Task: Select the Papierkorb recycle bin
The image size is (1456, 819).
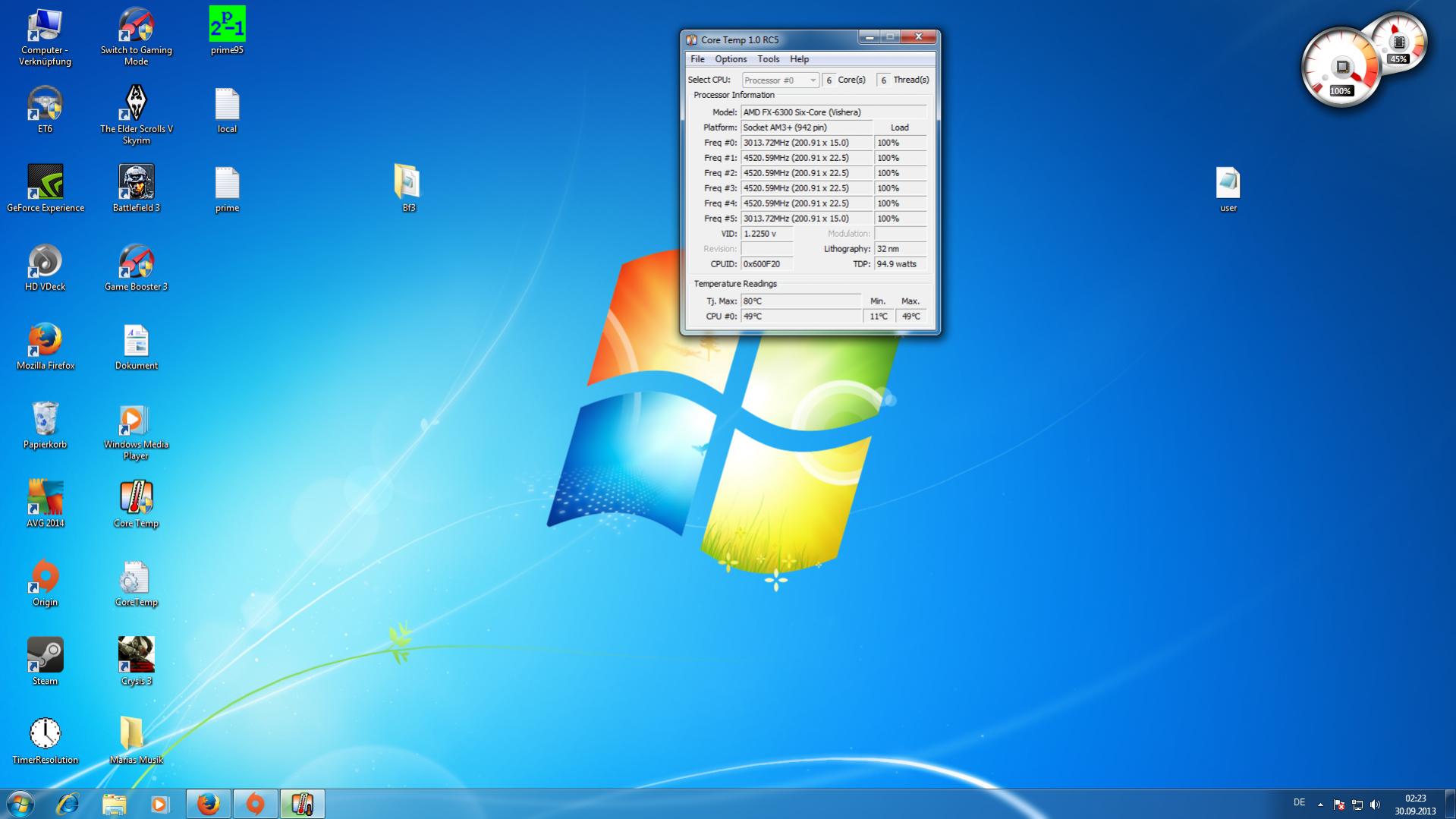Action: (45, 426)
